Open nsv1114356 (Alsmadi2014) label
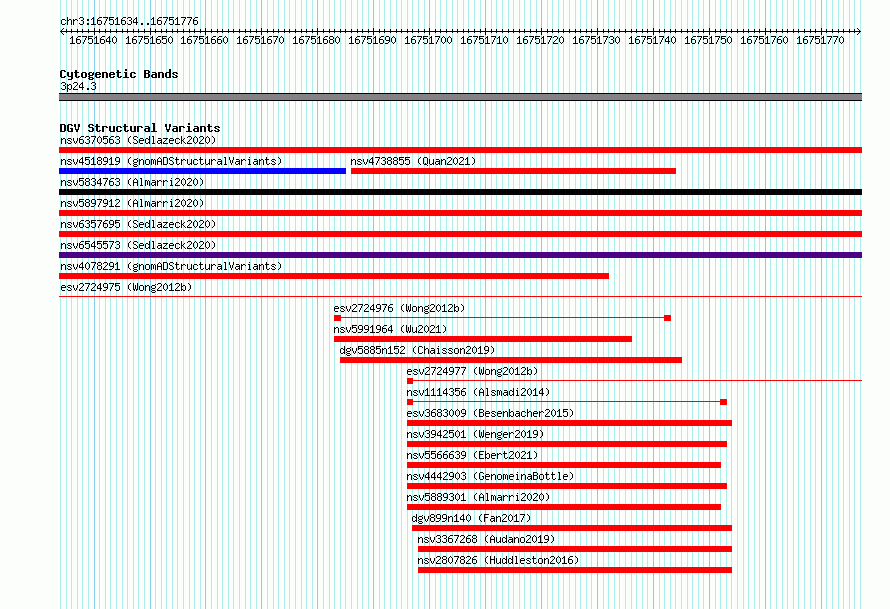This screenshot has height=609, width=890. 478,392
